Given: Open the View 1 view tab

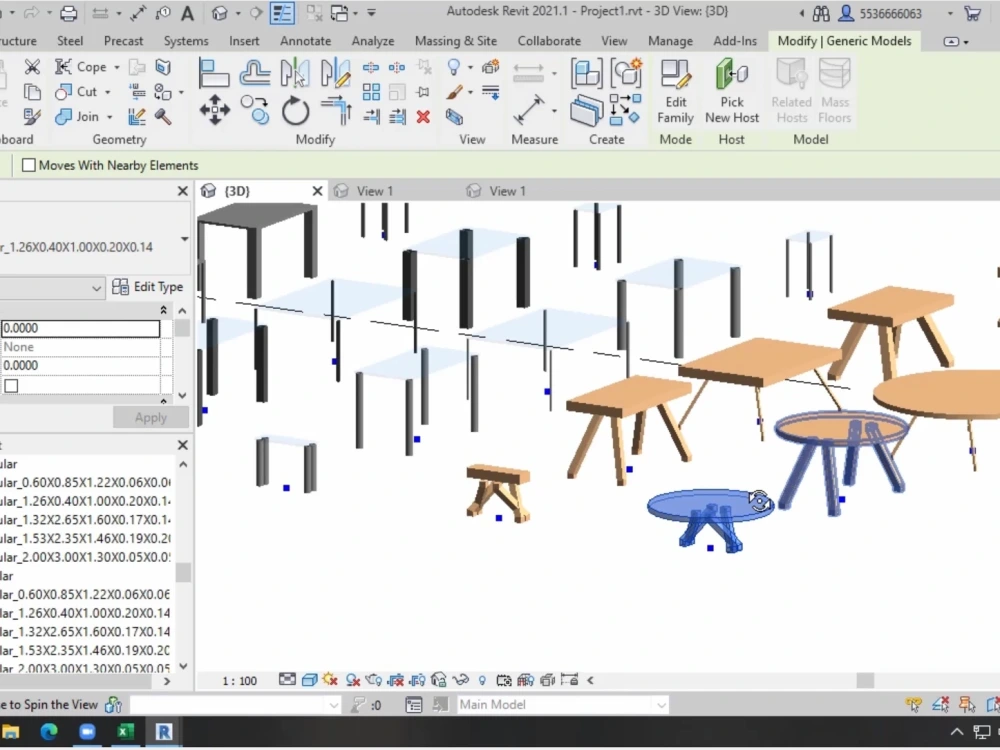Looking at the screenshot, I should click(x=375, y=190).
